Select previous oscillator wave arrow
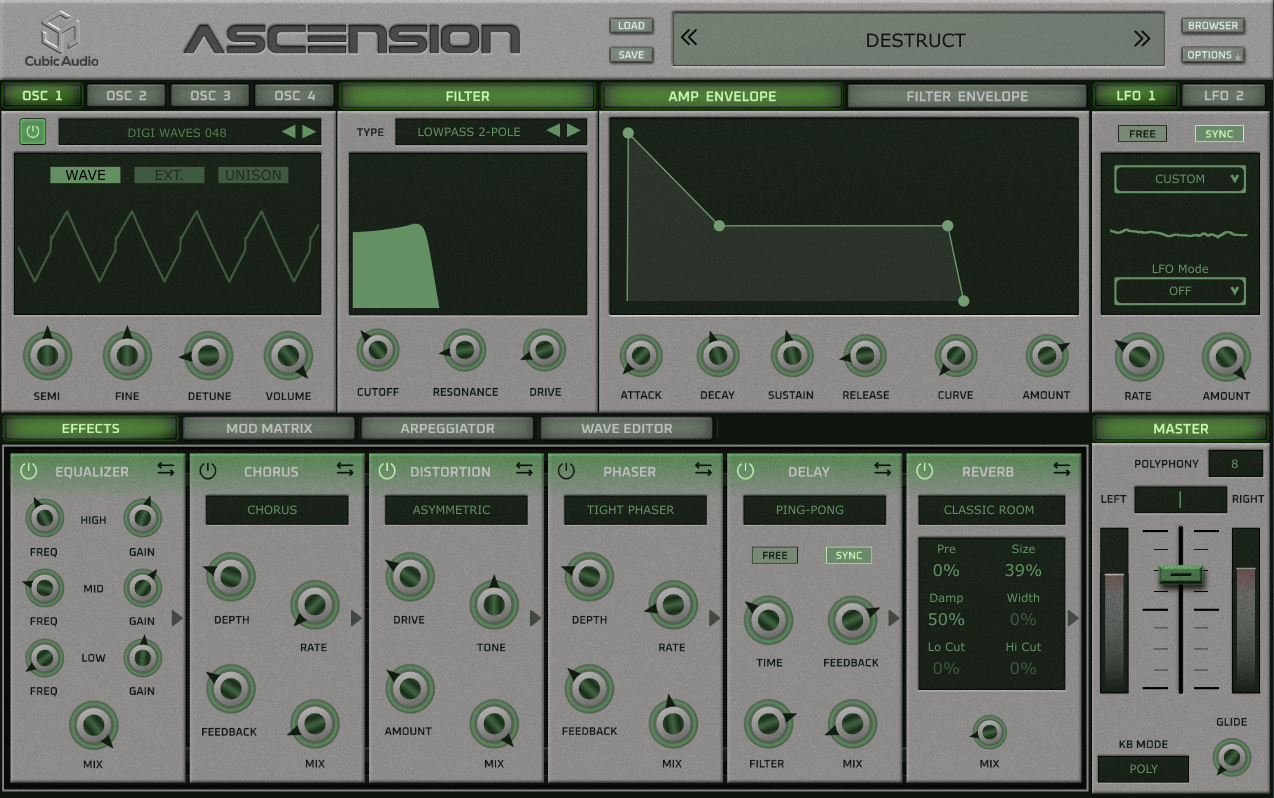The height and width of the screenshot is (798, 1274). tap(288, 131)
